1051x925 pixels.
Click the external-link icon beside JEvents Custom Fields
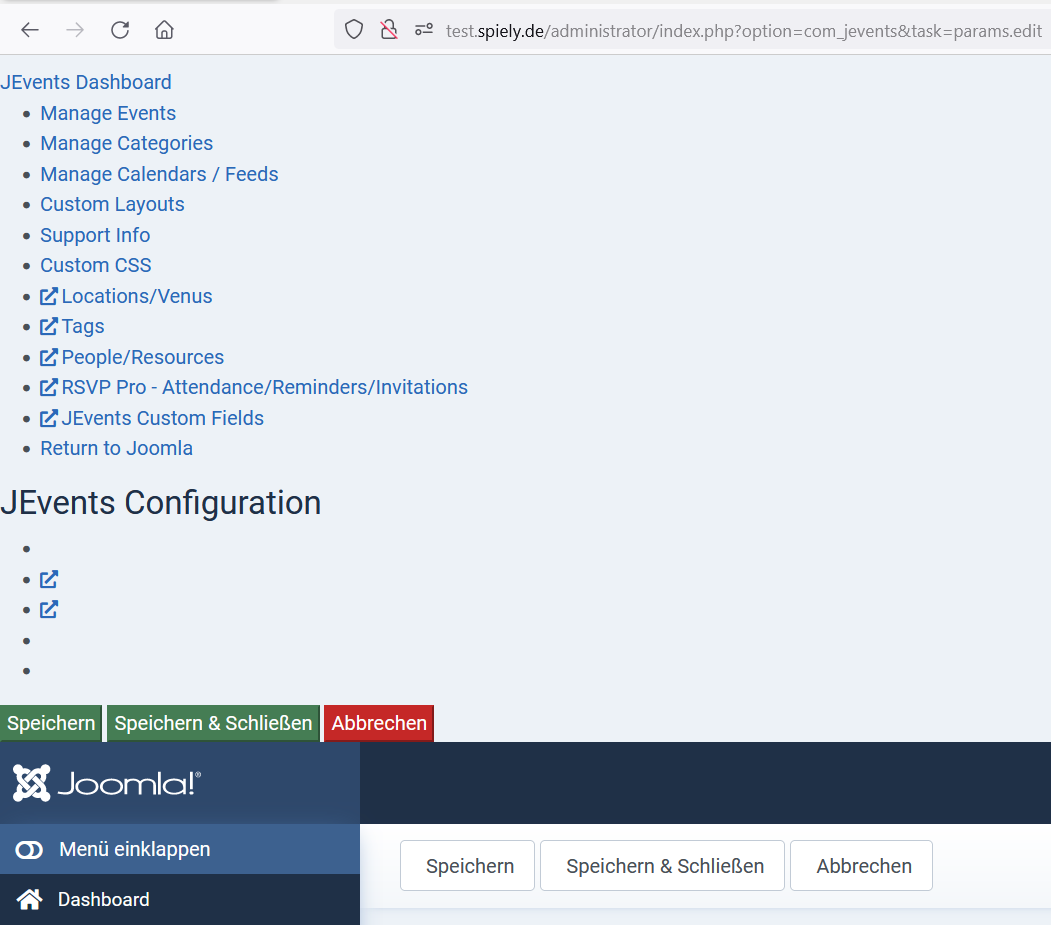tap(49, 418)
